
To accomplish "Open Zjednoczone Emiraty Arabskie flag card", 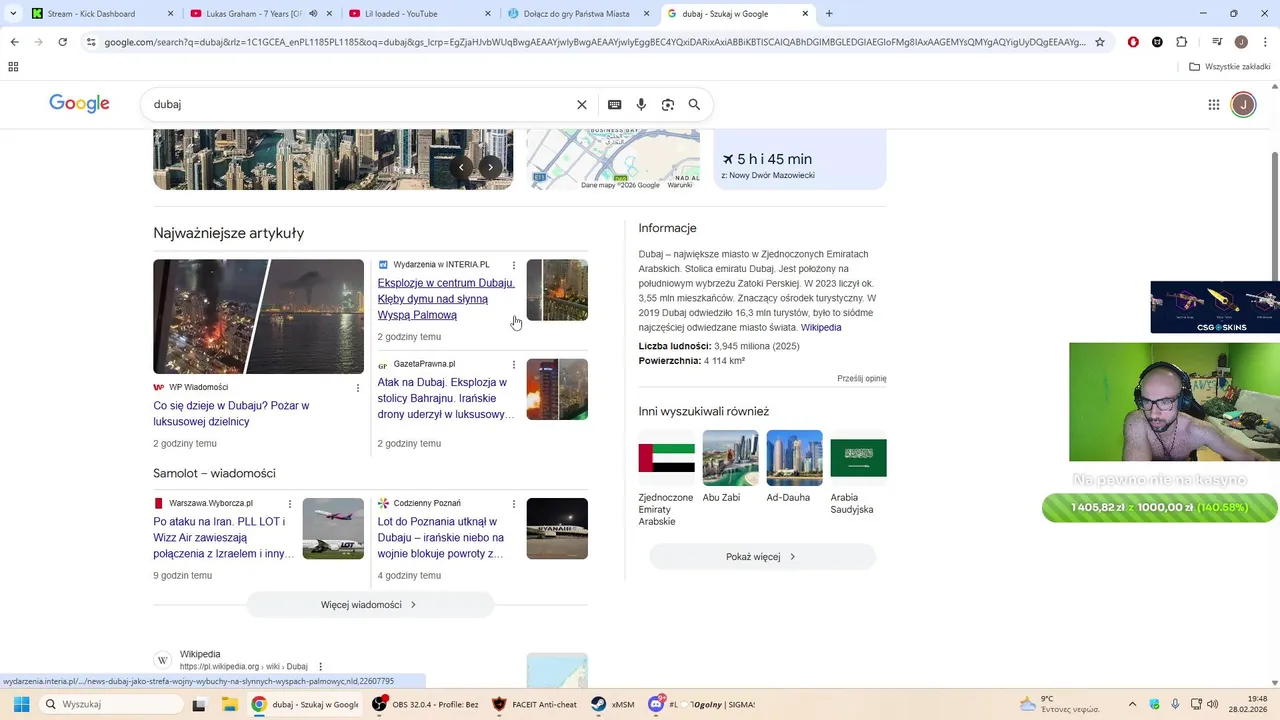I will tap(666, 479).
